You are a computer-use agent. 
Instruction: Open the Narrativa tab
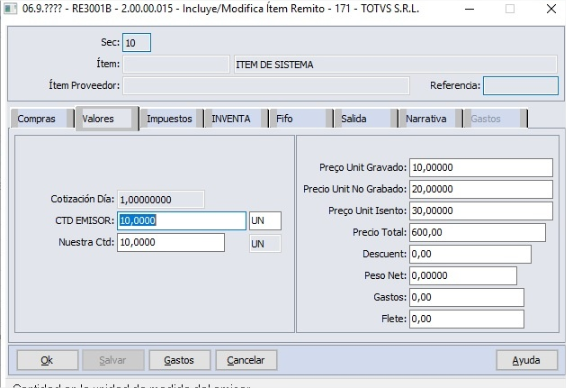tap(431, 119)
